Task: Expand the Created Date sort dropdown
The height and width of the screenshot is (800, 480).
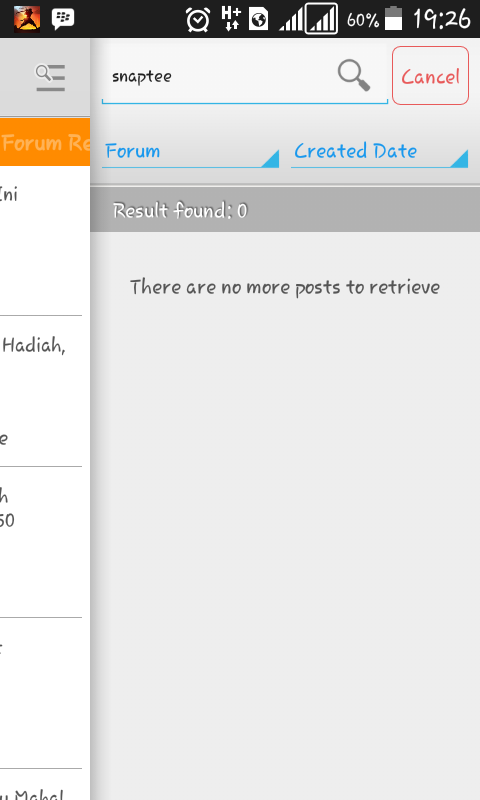Action: pyautogui.click(x=380, y=152)
